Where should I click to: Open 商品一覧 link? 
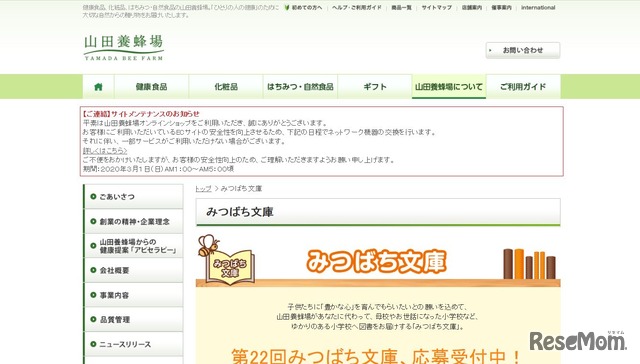tap(401, 7)
